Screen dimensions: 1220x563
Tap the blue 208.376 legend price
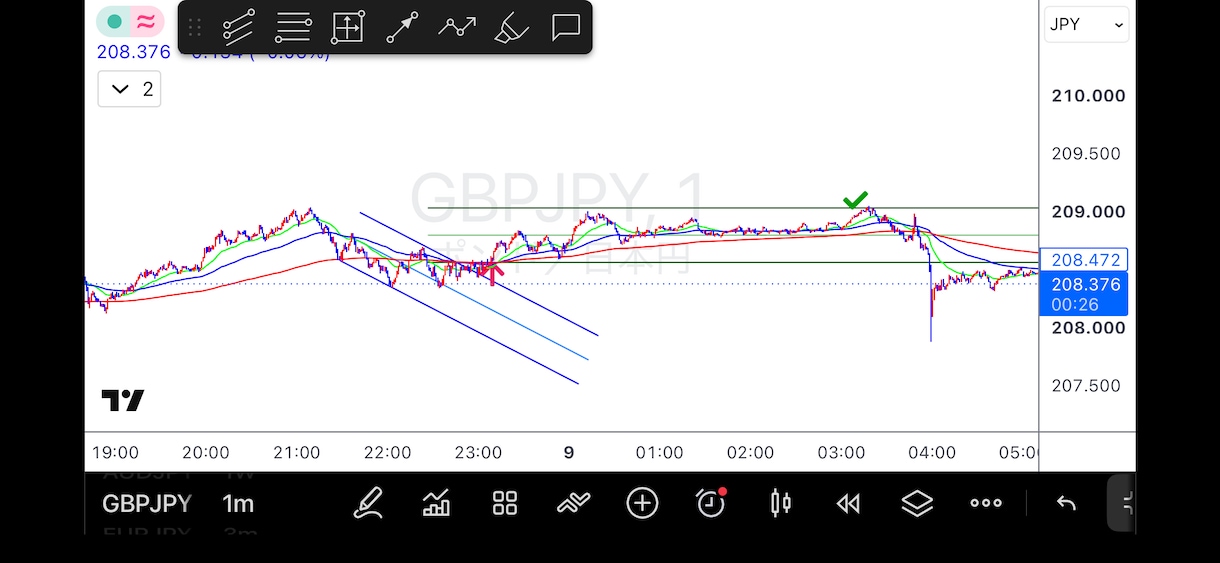tap(134, 52)
